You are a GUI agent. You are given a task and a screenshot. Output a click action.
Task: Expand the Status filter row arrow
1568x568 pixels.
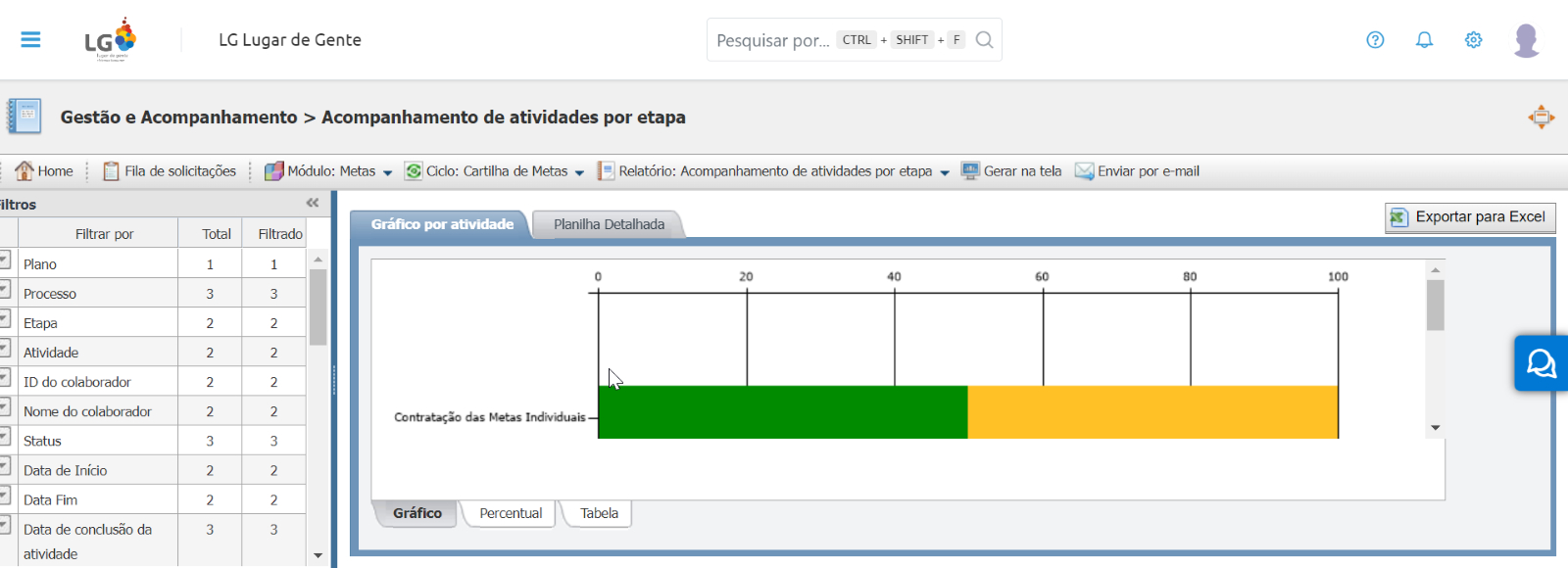pos(4,437)
